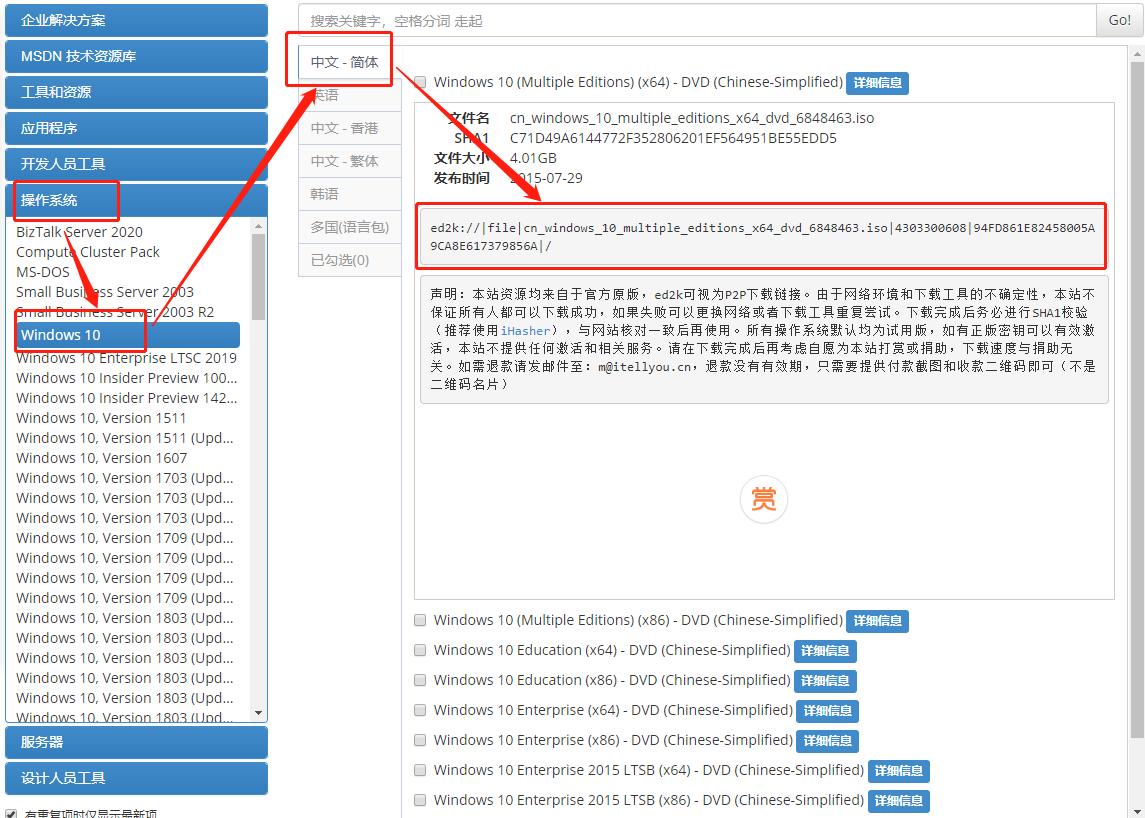Image resolution: width=1145 pixels, height=818 pixels.
Task: Select Windows 10 Insider Preview 142... entry
Action: 126,398
